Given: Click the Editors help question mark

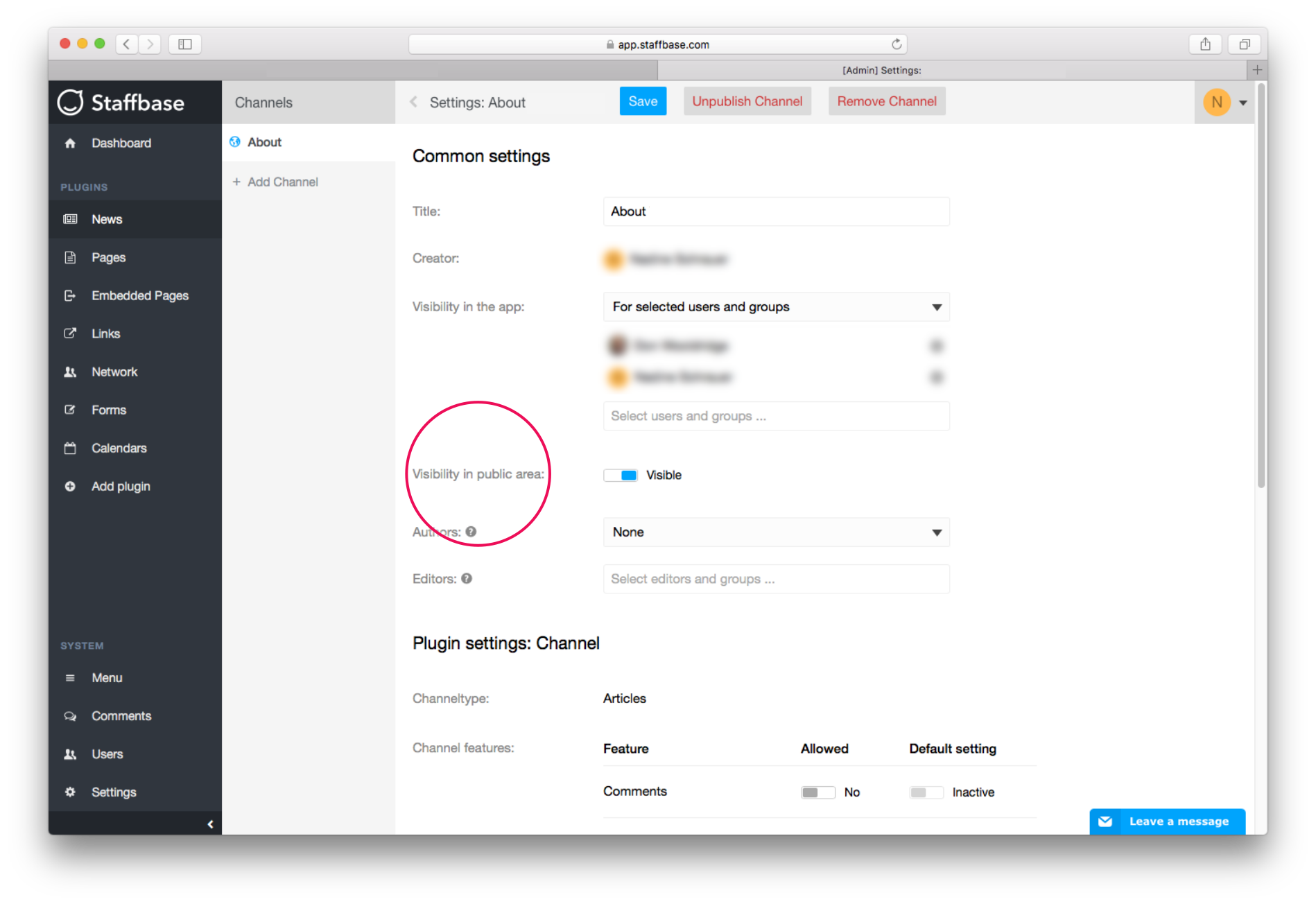Looking at the screenshot, I should (x=467, y=578).
